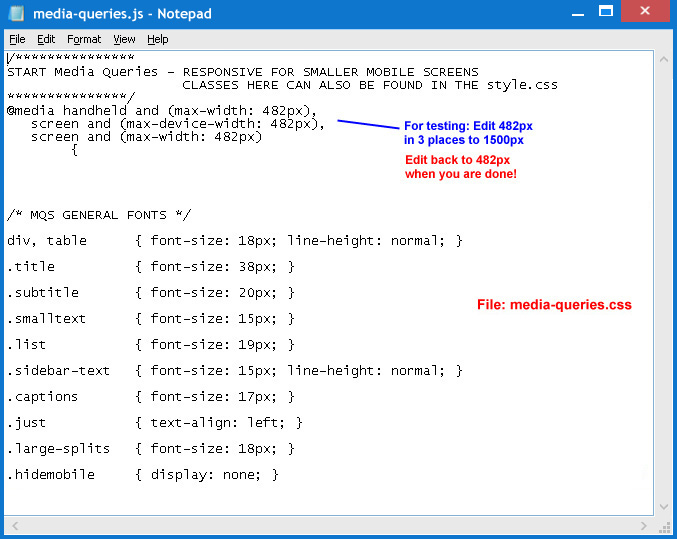Open the Edit menu
The width and height of the screenshot is (677, 539).
point(46,39)
